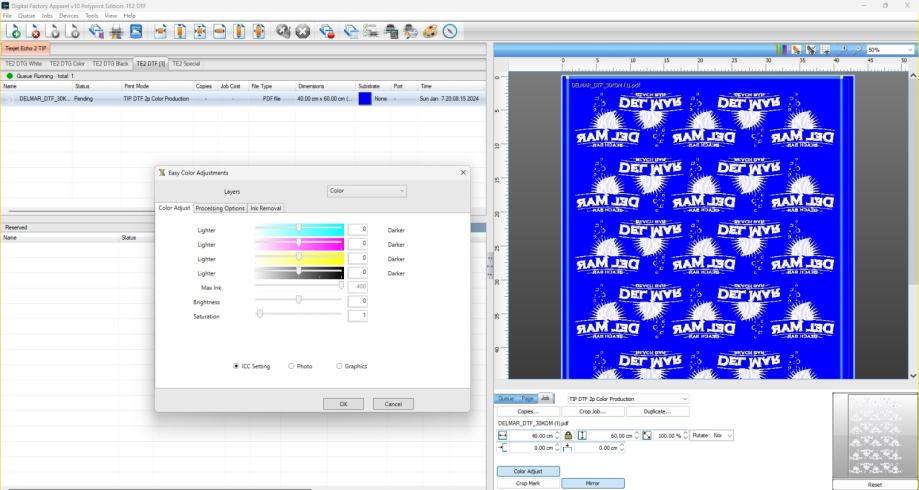Select the ICC Setting radio button
Screen dimensions: 919x490
pos(236,366)
